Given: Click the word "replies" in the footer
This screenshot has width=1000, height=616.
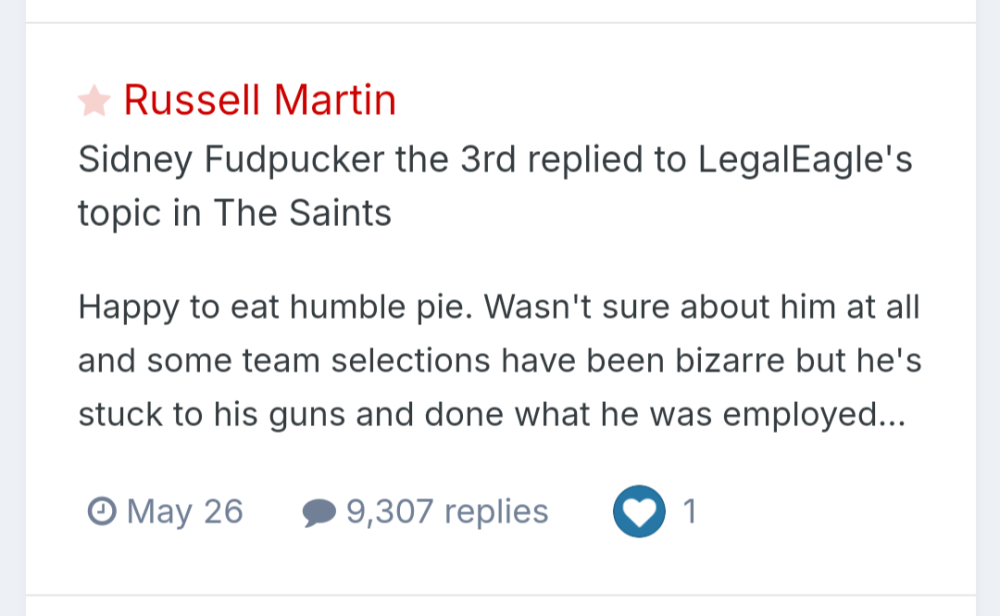Looking at the screenshot, I should 496,512.
